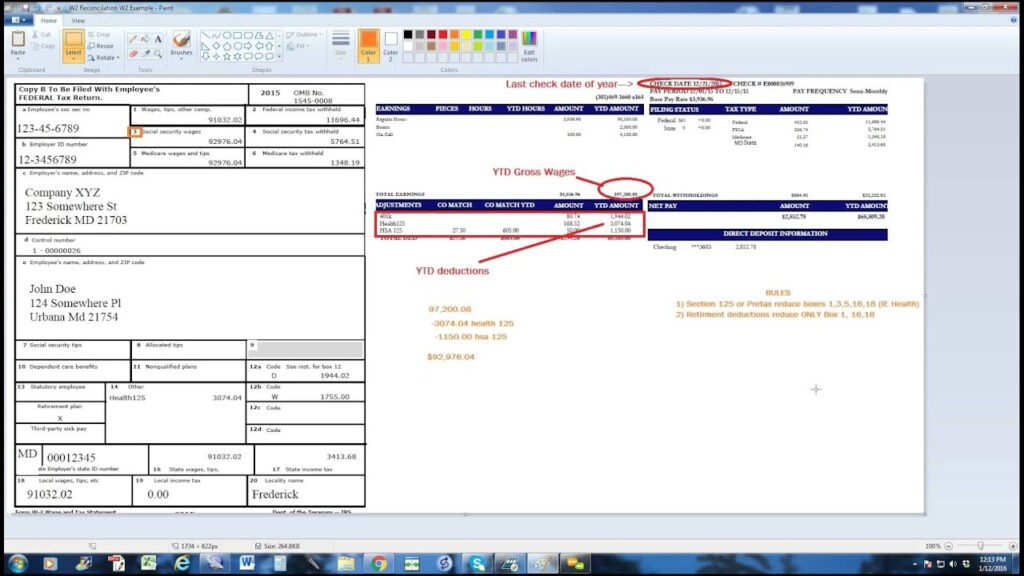The height and width of the screenshot is (576, 1024).
Task: Select the oval shape in Shapes gallery
Action: [228, 35]
